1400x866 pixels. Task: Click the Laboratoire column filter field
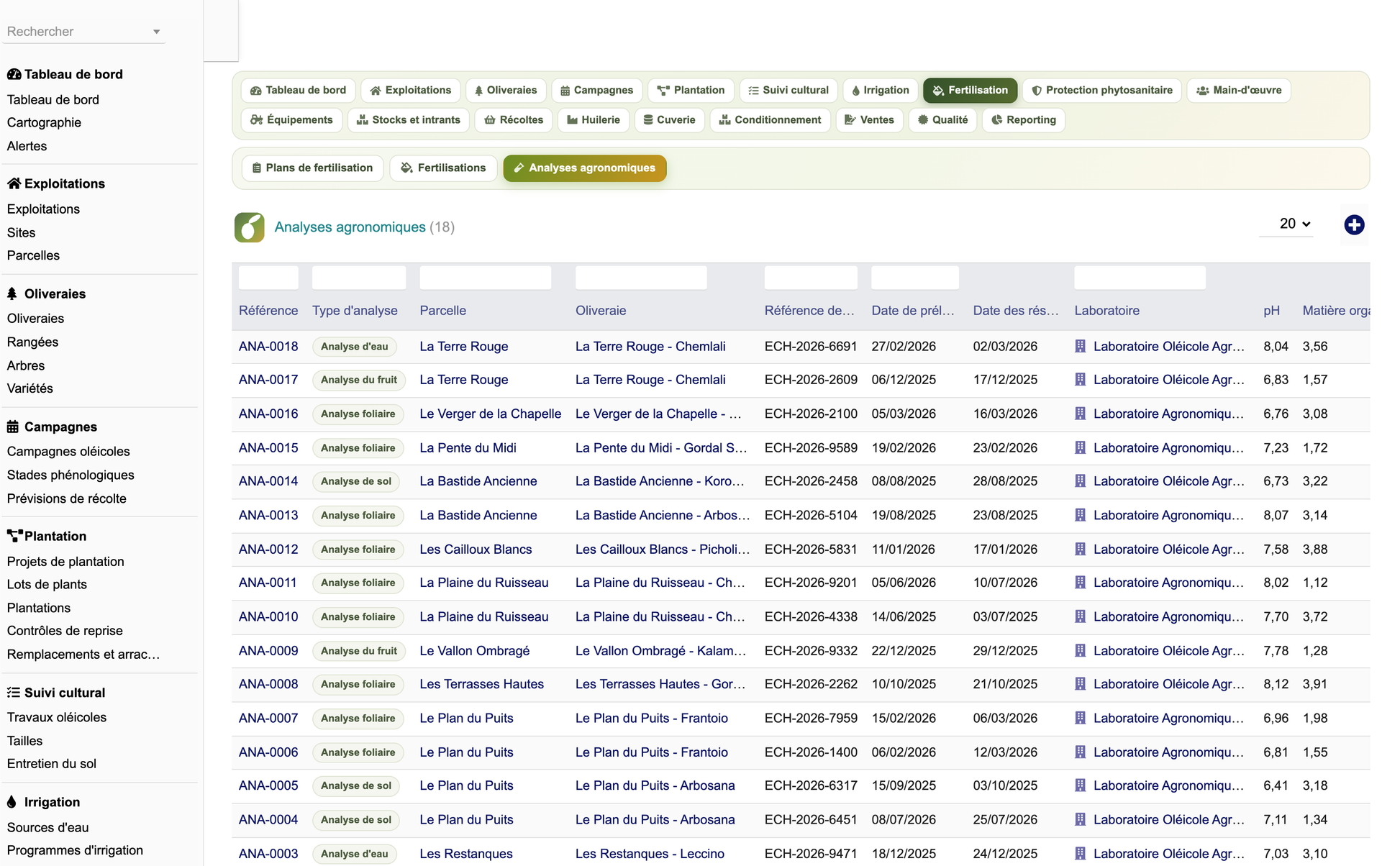coord(1140,278)
